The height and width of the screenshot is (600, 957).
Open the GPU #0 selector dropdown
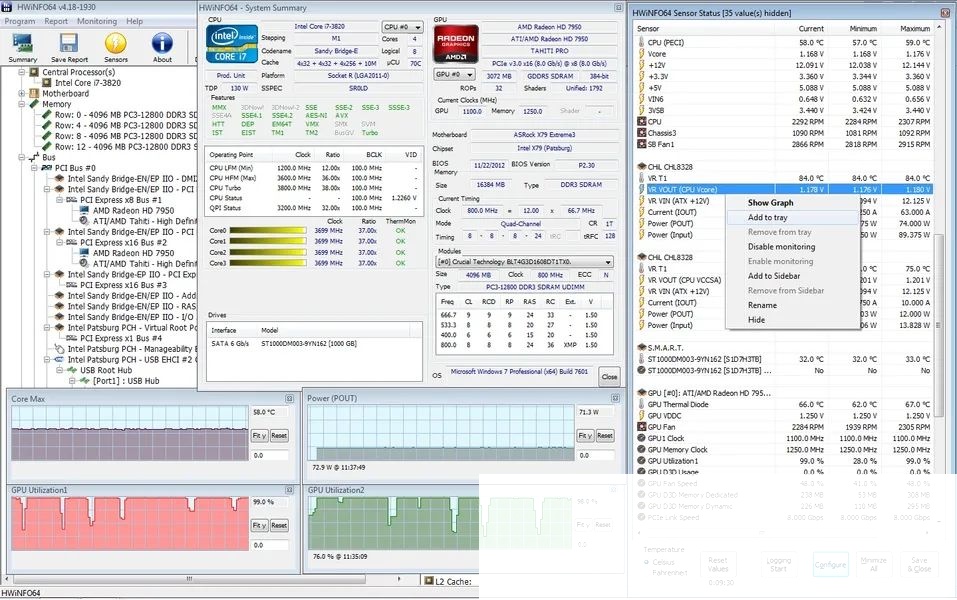(x=454, y=74)
